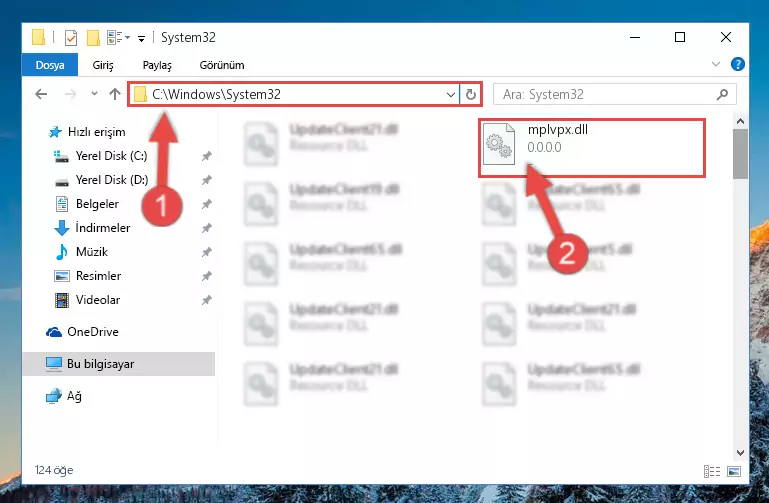769x503 pixels.
Task: Click the Ara: System32 search box
Action: 615,94
